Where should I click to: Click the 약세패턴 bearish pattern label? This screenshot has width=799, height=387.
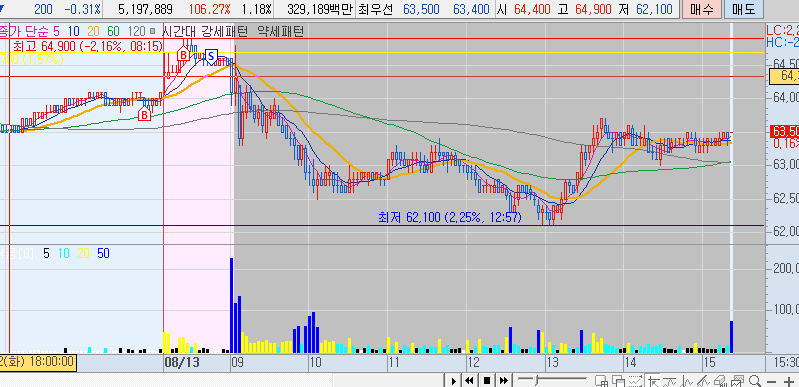click(x=282, y=32)
